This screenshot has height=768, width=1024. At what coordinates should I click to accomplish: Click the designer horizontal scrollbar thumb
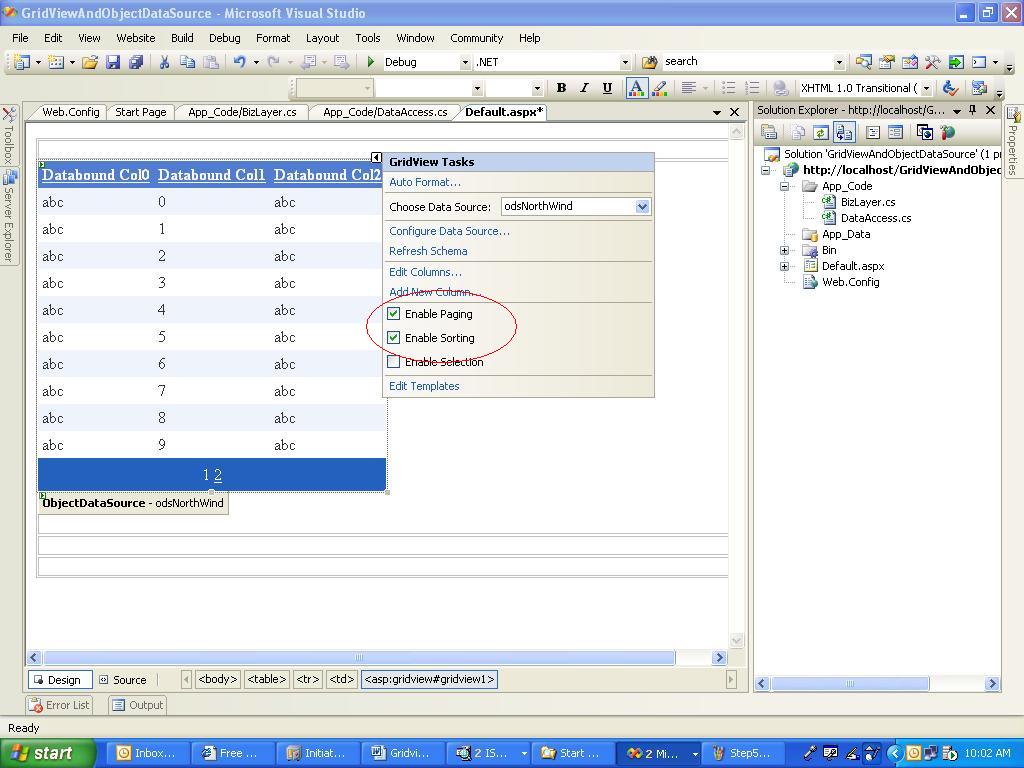coord(359,658)
